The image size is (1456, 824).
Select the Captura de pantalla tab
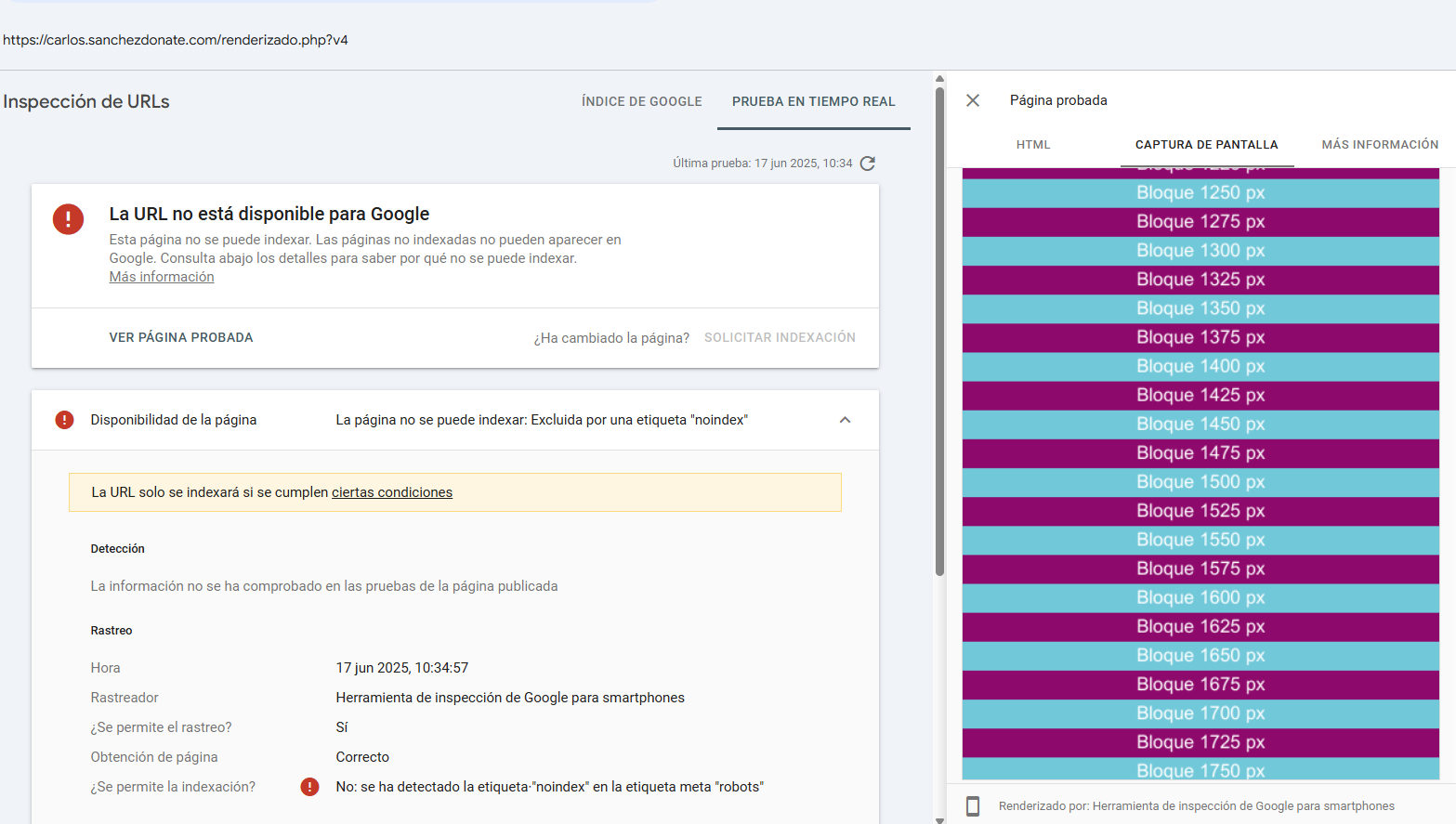(x=1206, y=145)
